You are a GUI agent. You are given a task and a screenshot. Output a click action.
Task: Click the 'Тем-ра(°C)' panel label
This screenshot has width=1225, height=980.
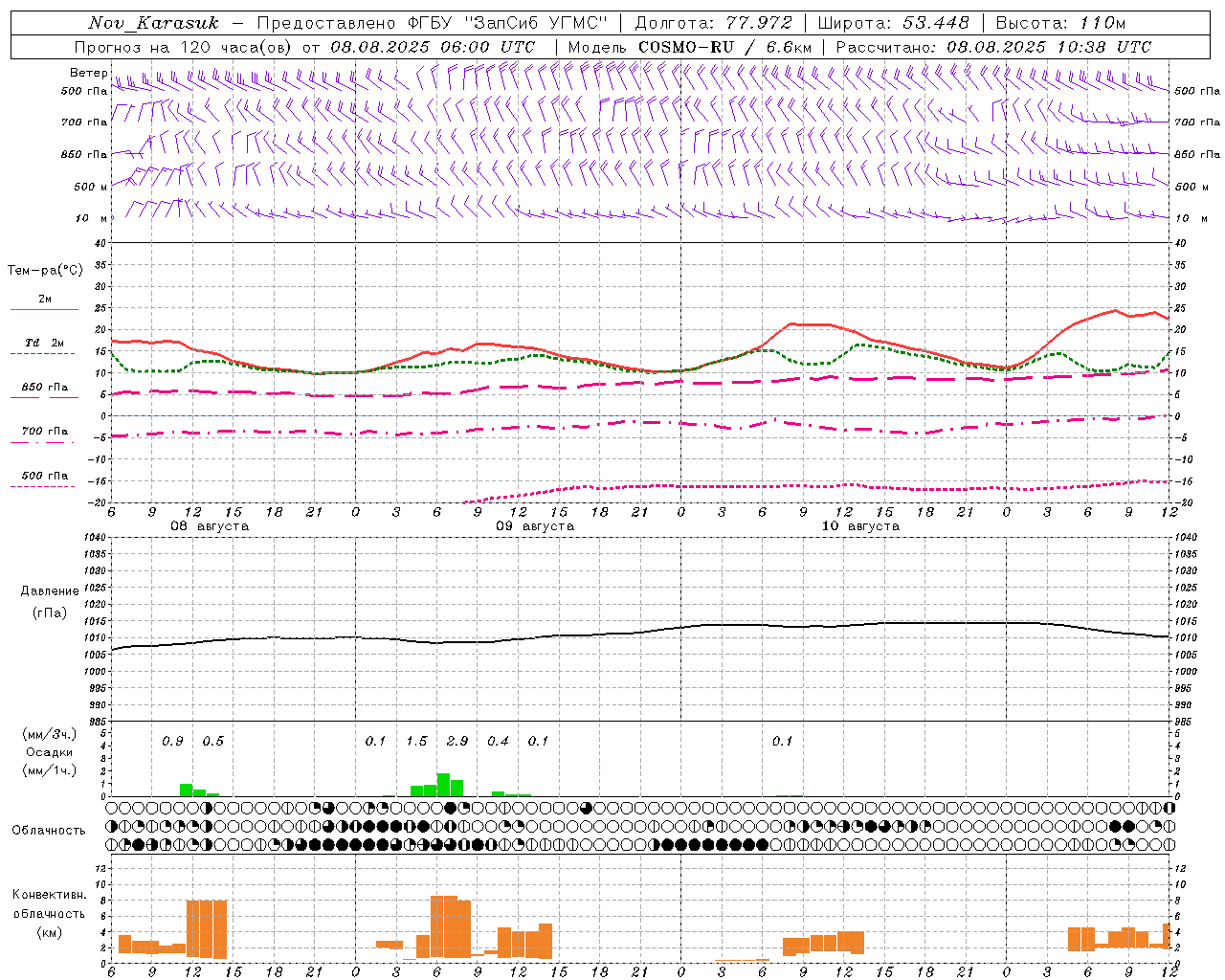click(45, 271)
